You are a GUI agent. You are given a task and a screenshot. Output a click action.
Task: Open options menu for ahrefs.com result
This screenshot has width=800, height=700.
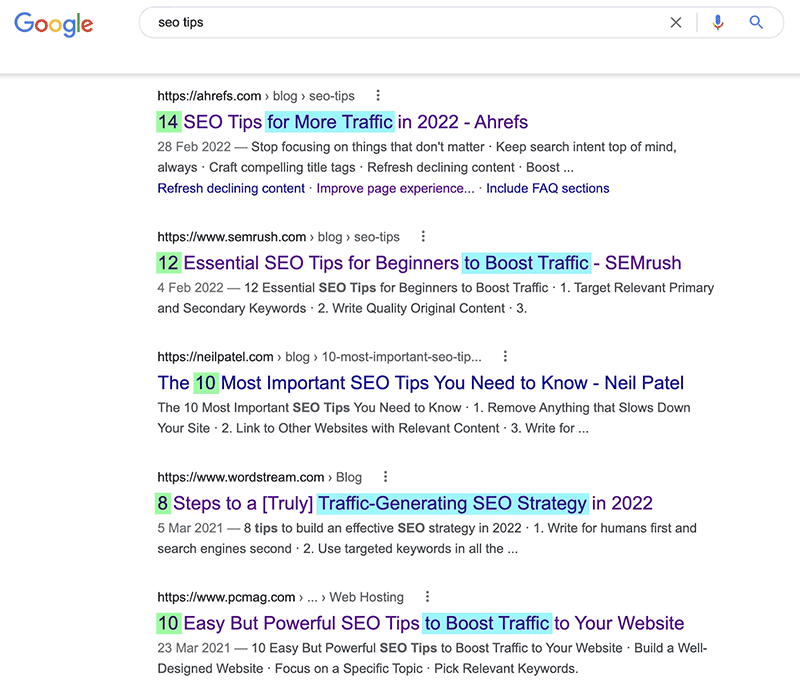point(378,95)
